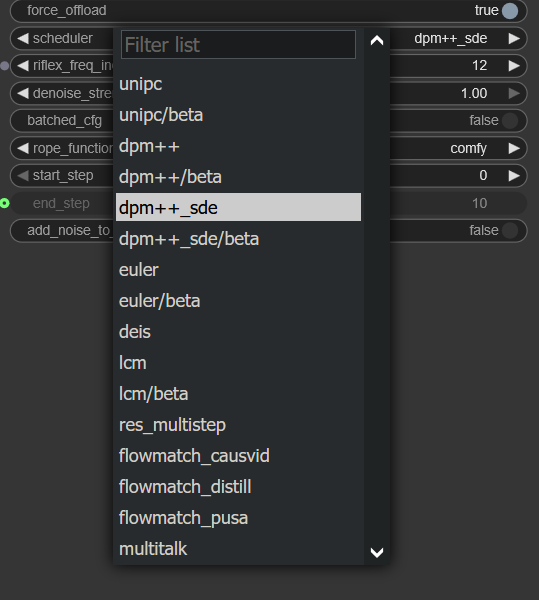
Task: Choose flowmatch_causvid option
Action: pos(238,455)
